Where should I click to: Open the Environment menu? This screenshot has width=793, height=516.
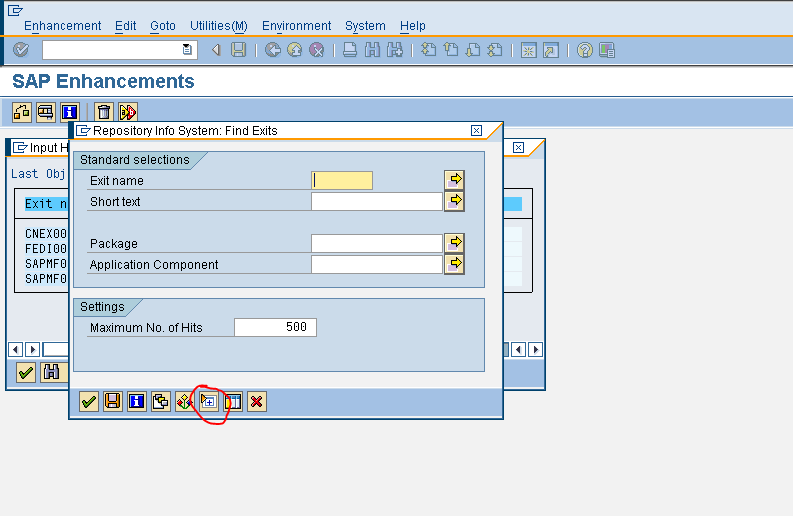(296, 26)
